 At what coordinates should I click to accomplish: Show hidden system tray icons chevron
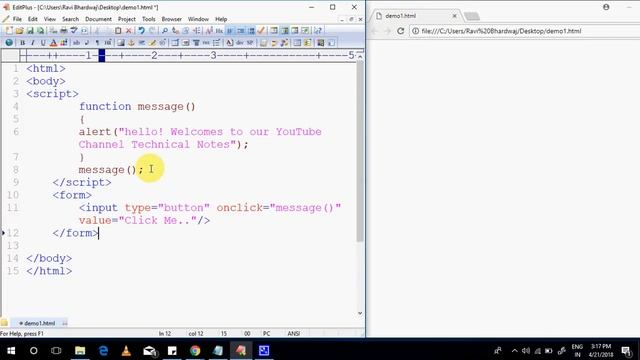tap(514, 351)
